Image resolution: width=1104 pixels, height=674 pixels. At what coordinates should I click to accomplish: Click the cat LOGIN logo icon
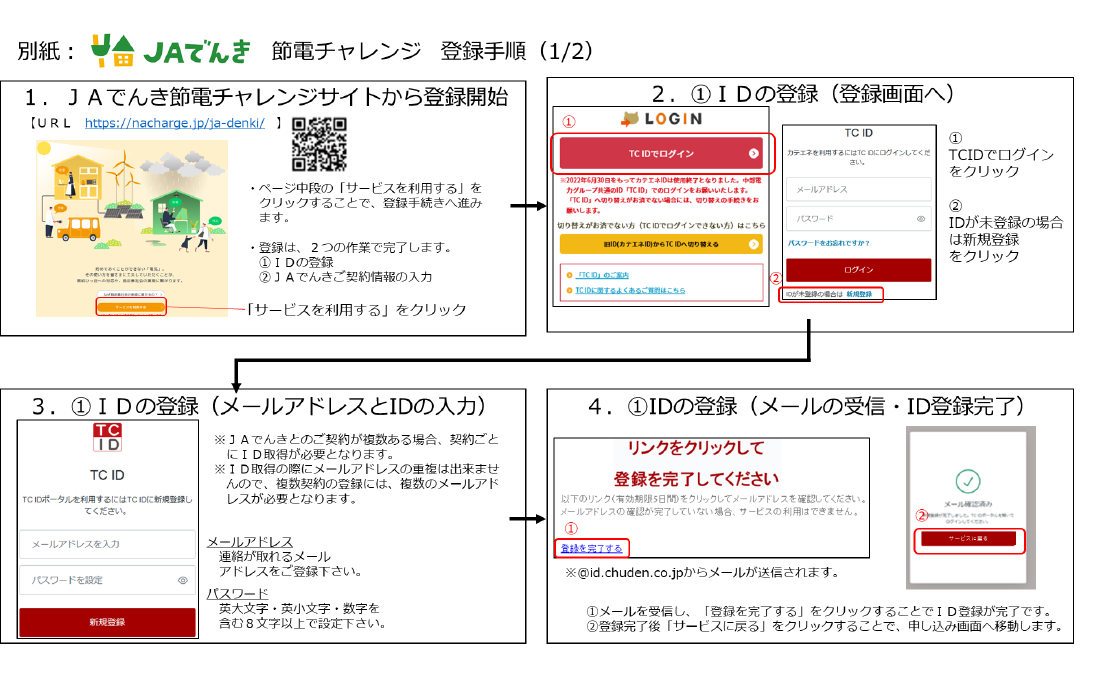pos(631,119)
